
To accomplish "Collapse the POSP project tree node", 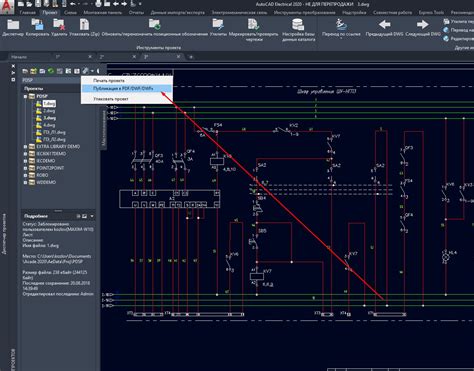I will (25, 96).
